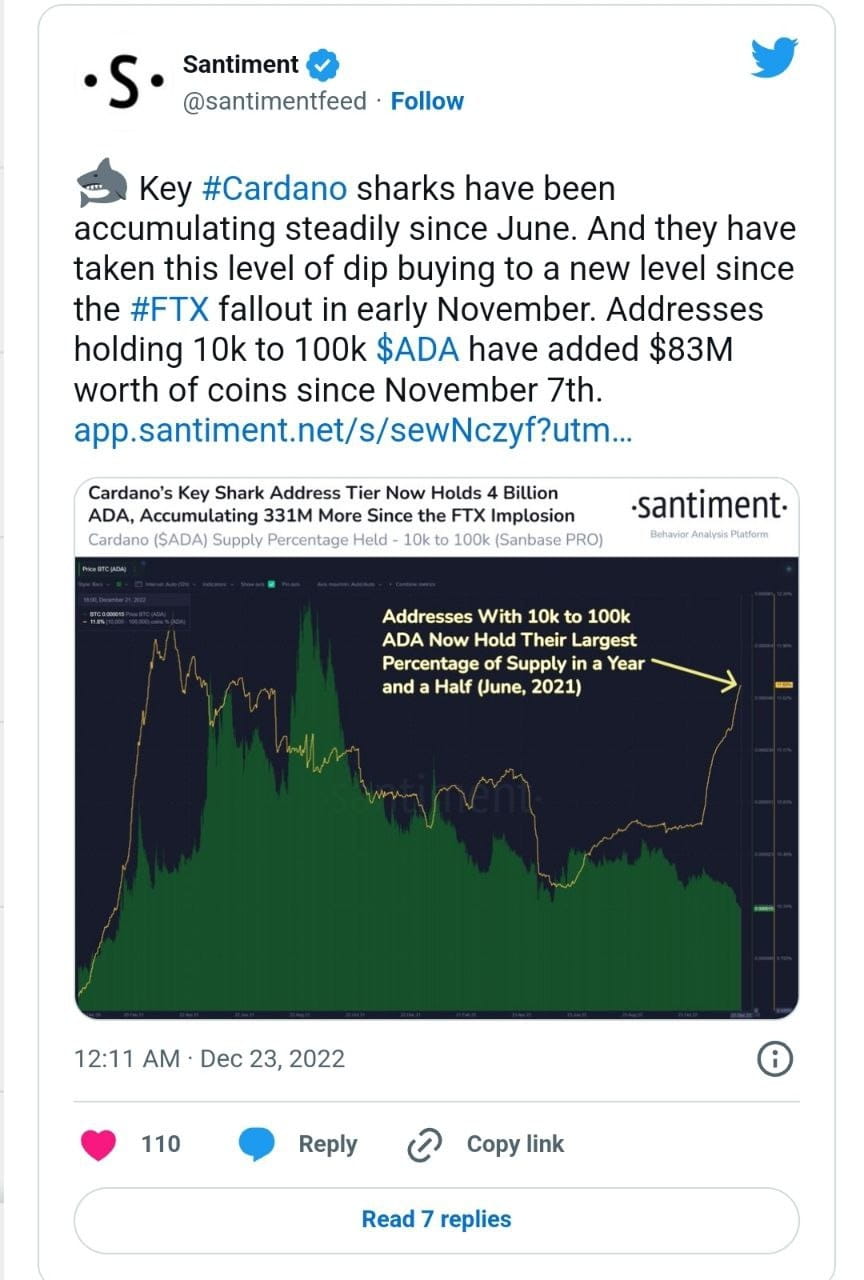Open the tweet info circle icon
This screenshot has height=1280, width=864.
[x=775, y=1059]
